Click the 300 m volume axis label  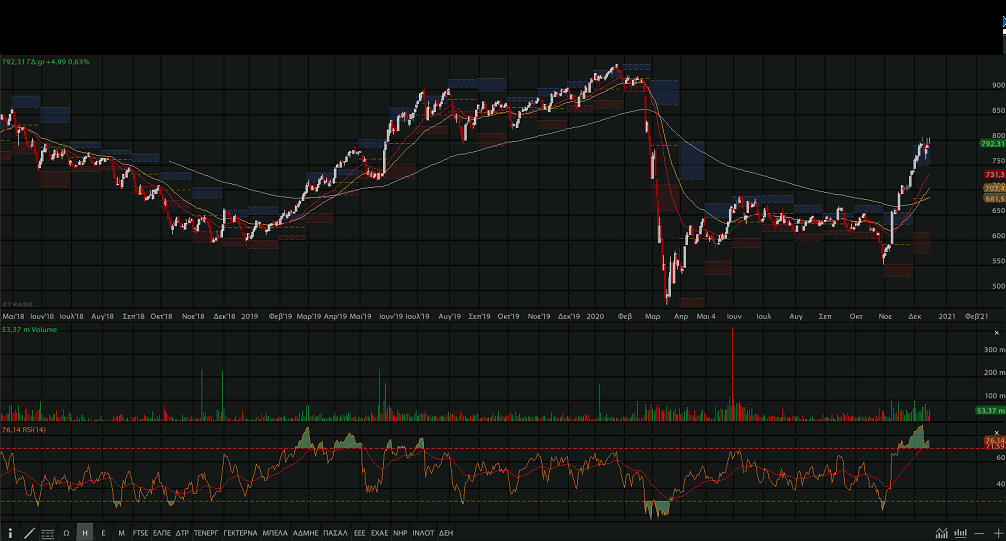tap(994, 350)
